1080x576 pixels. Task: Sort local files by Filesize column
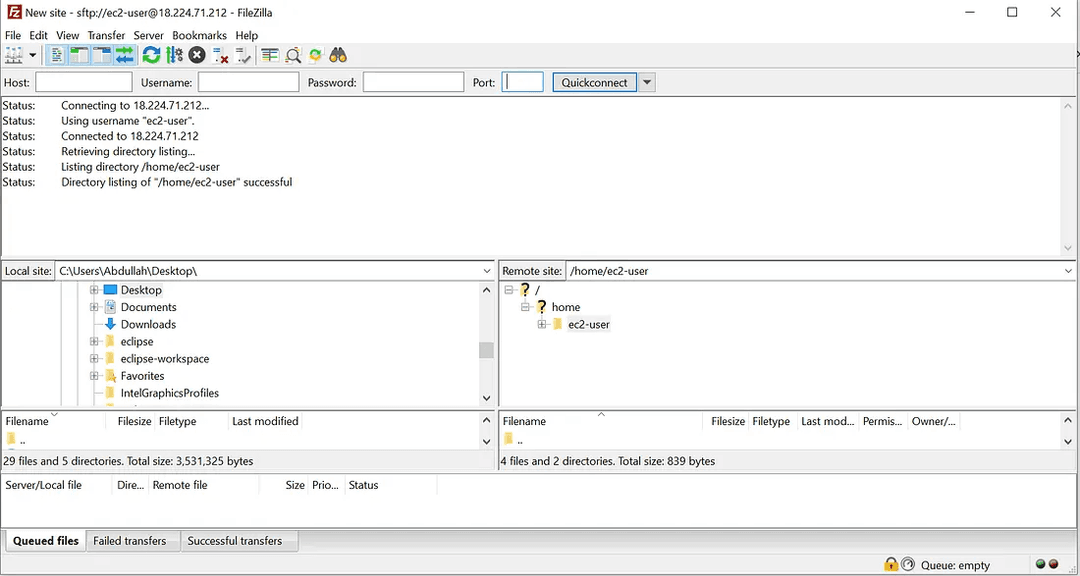point(131,421)
